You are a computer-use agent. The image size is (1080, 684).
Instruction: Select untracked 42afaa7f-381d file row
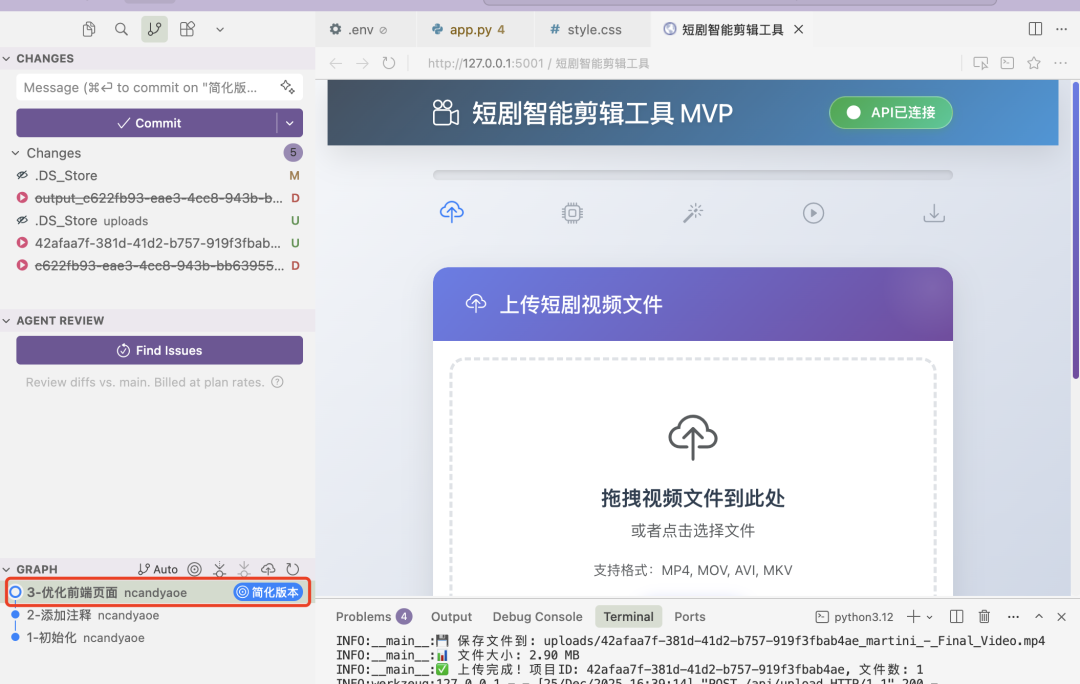point(158,243)
